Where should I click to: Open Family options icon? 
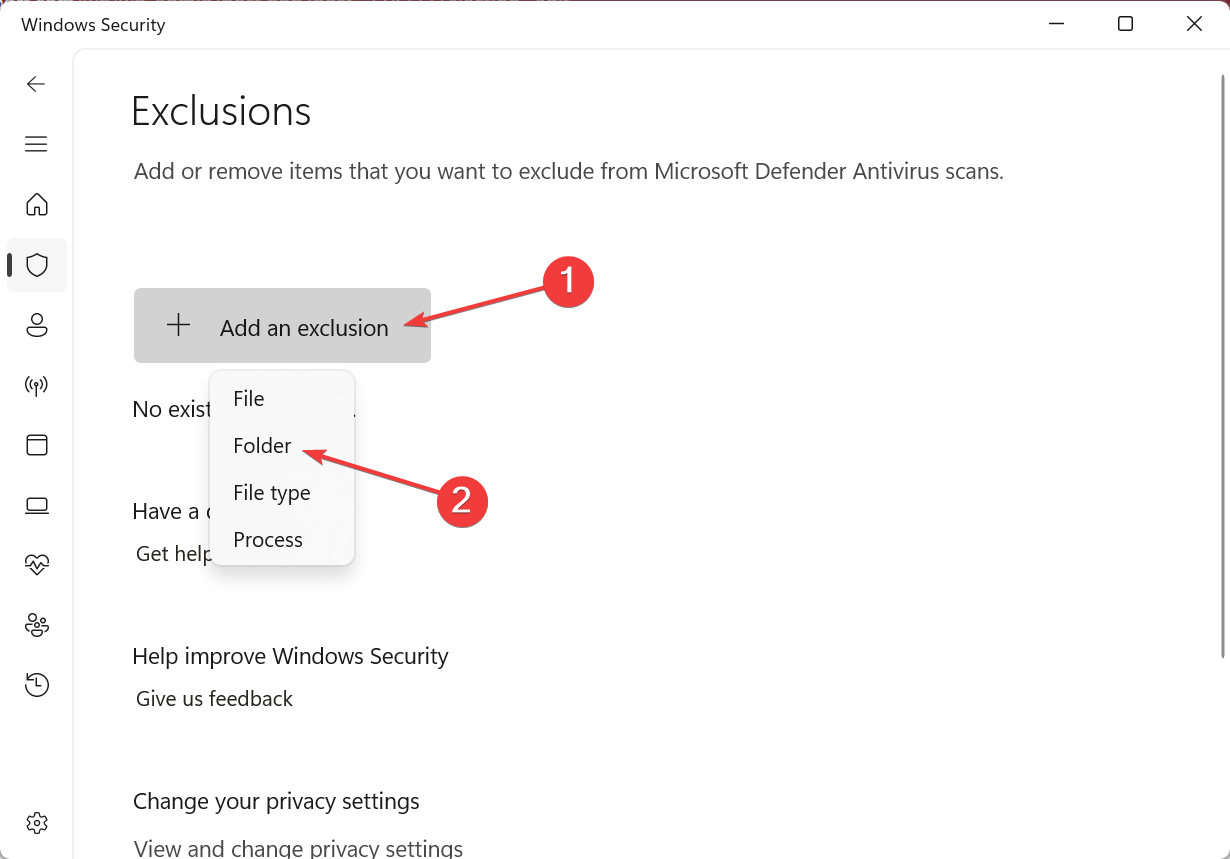click(x=37, y=625)
